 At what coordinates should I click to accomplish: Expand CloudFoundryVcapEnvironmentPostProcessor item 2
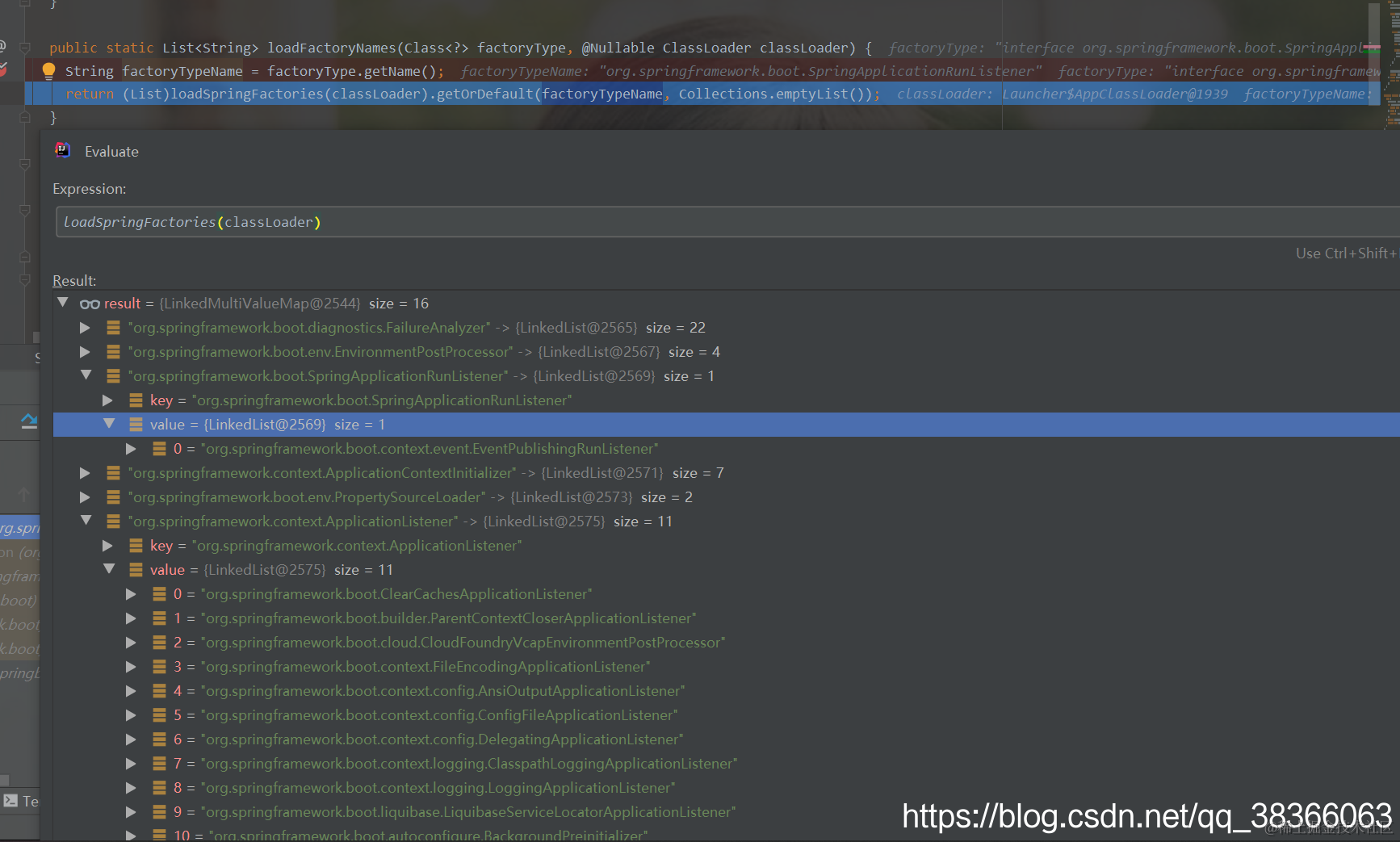pos(131,643)
